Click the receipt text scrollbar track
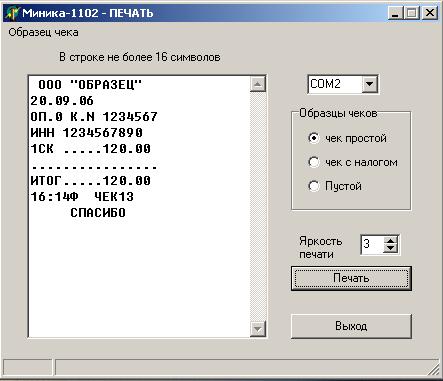This screenshot has width=443, height=381. click(x=258, y=206)
